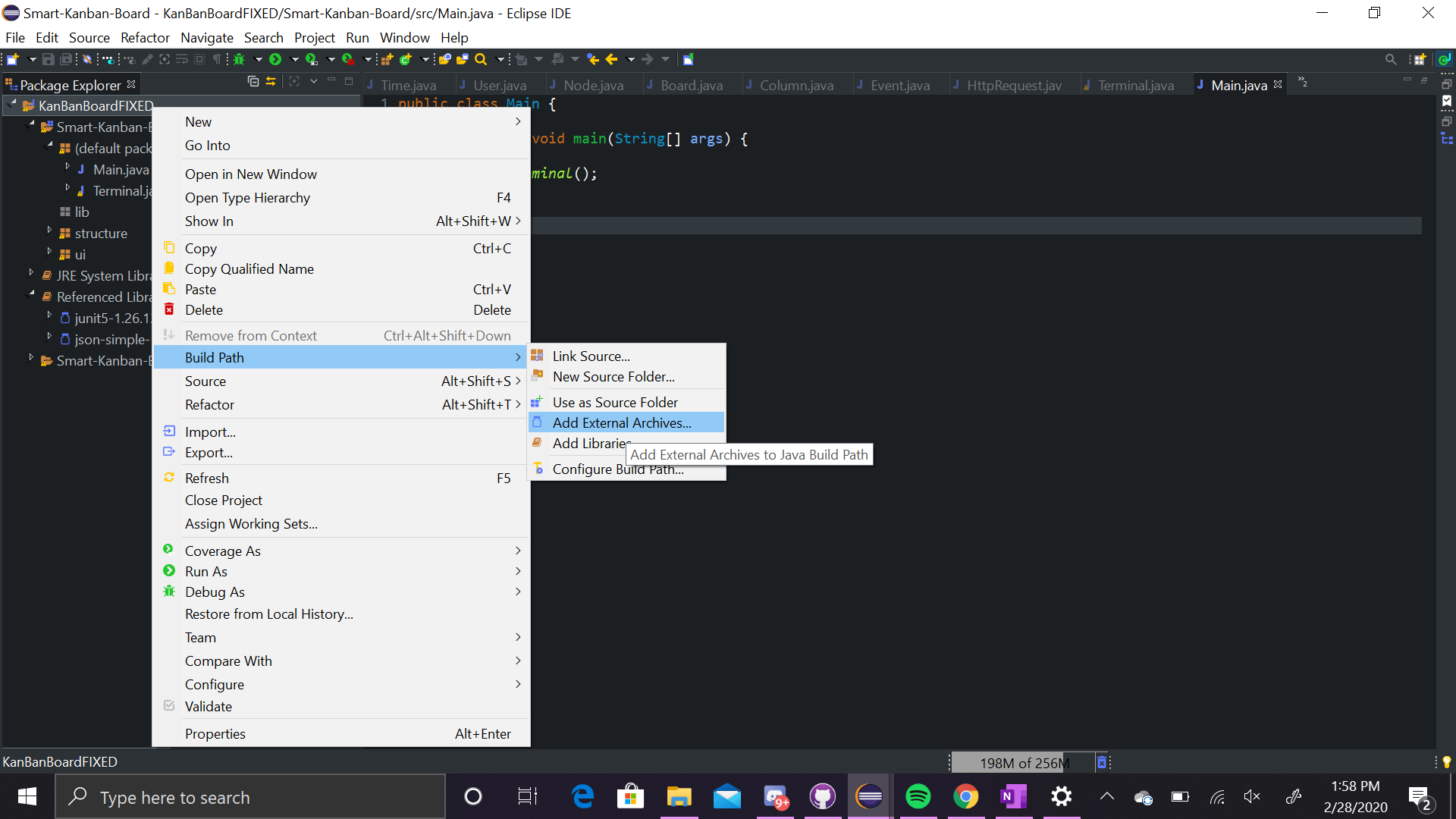Viewport: 1456px width, 819px height.
Task: Click Collapse All icon in Package Explorer
Action: (253, 81)
